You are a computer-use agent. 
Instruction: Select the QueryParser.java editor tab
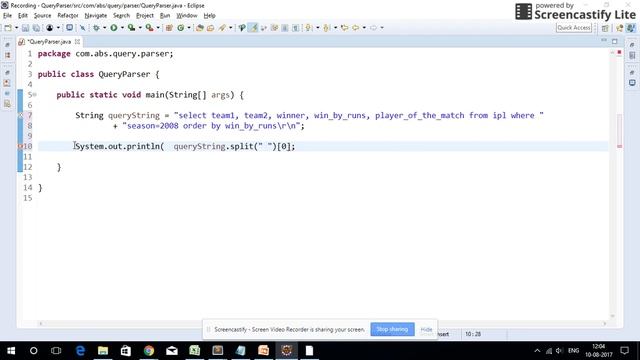tap(50, 42)
